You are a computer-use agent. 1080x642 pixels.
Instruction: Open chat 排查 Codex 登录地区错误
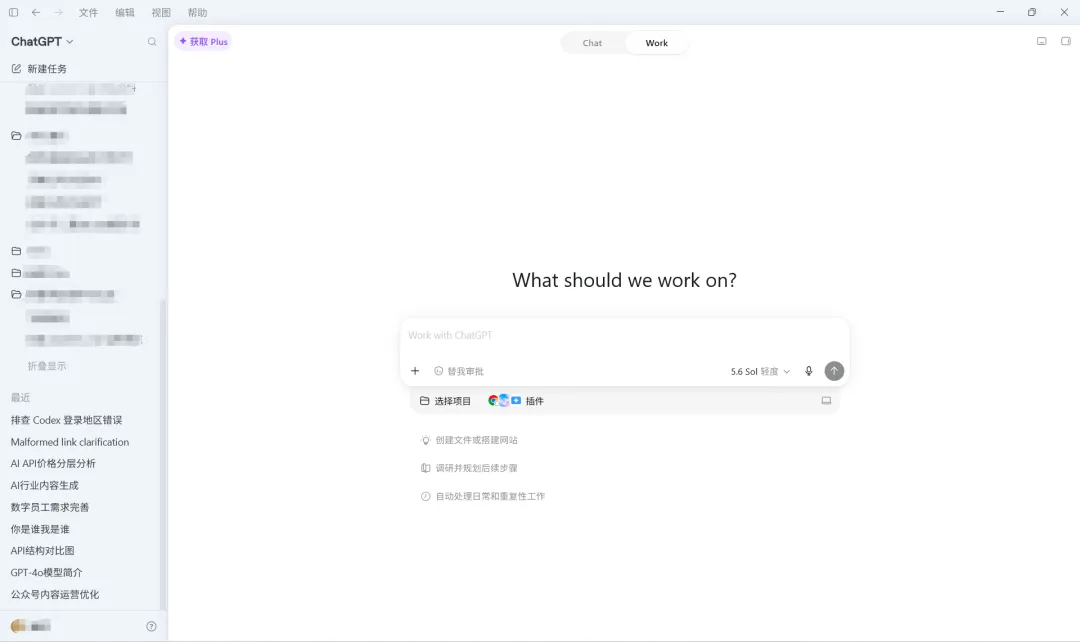(66, 420)
